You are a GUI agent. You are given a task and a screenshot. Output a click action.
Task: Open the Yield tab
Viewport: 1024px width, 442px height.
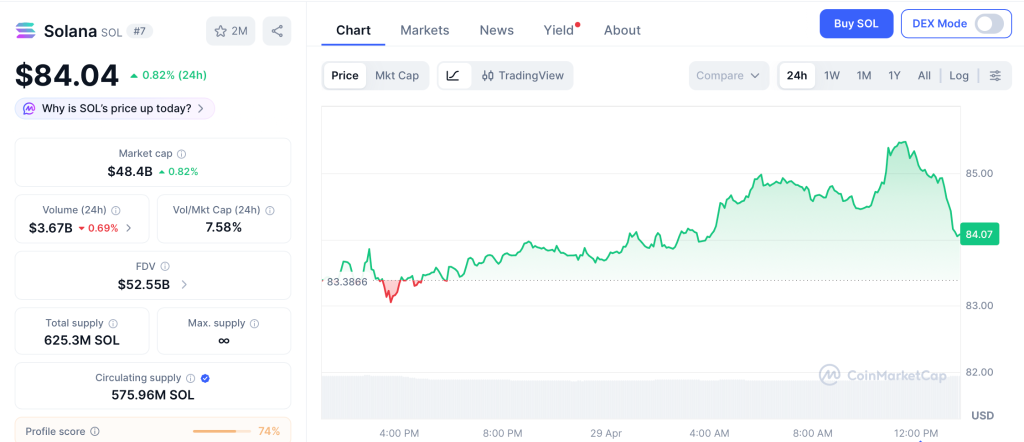(x=559, y=30)
